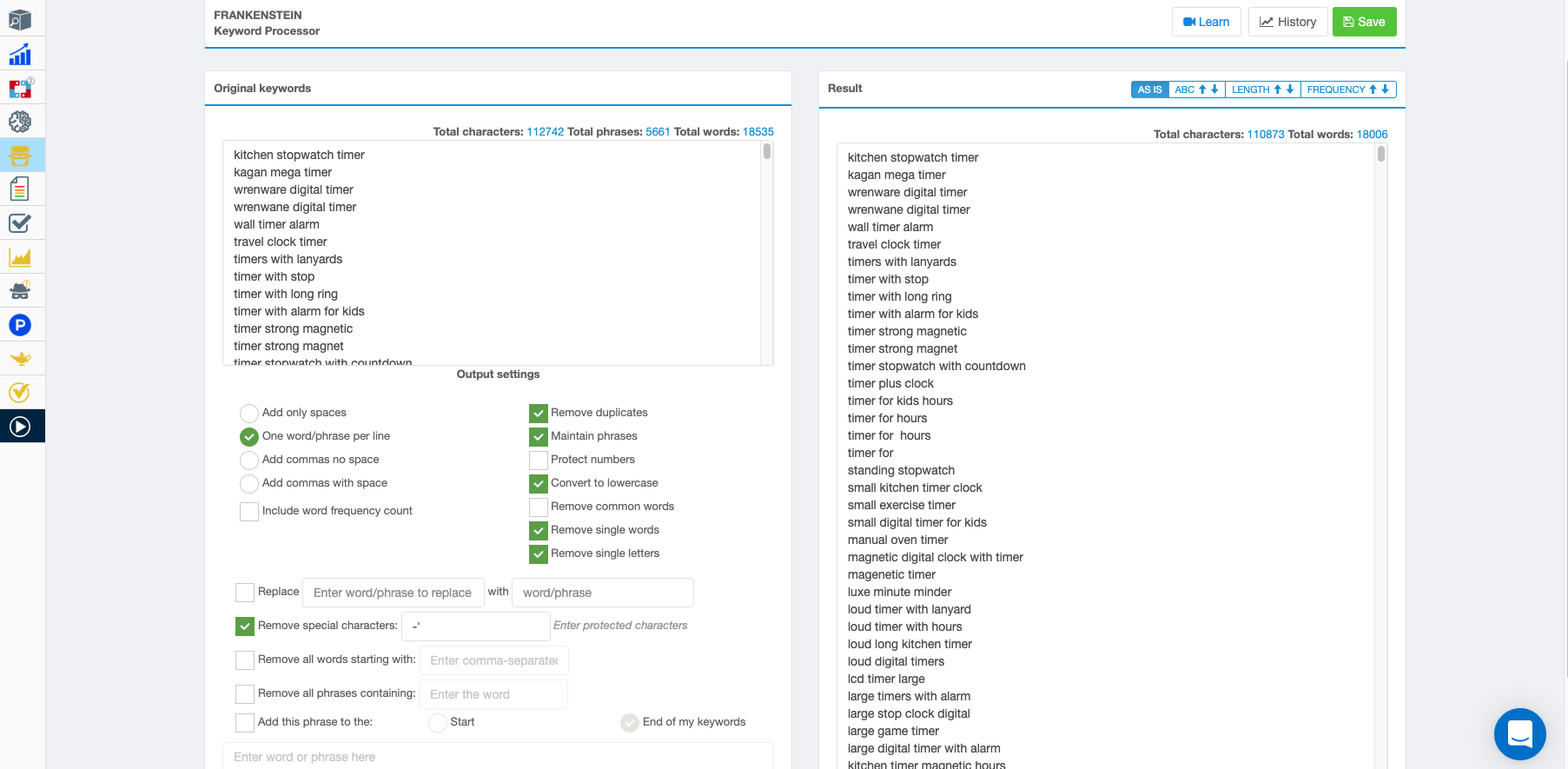
Task: Click the green Save button
Action: 1364,22
